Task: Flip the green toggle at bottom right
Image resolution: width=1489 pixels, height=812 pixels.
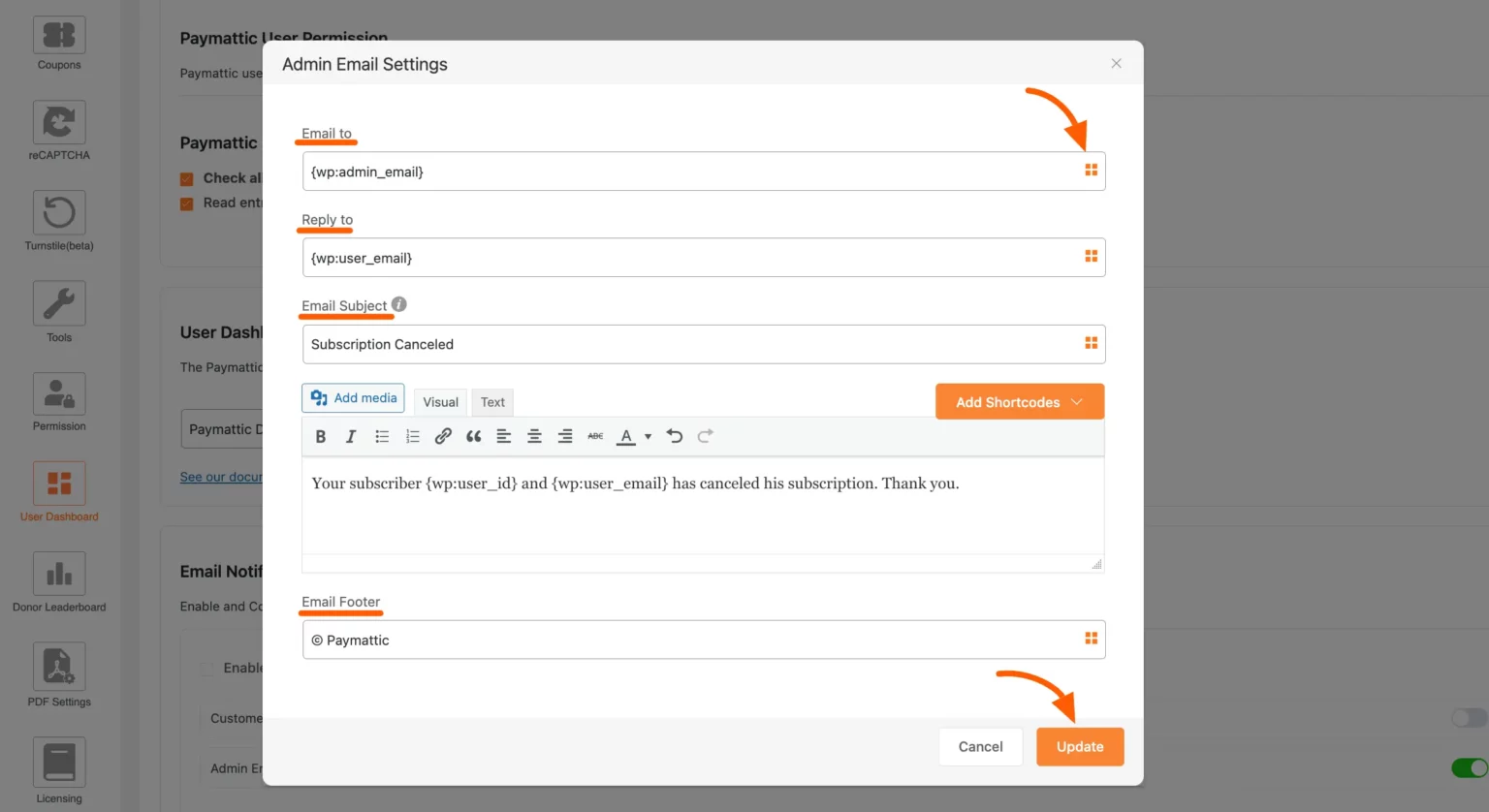Action: (1468, 766)
